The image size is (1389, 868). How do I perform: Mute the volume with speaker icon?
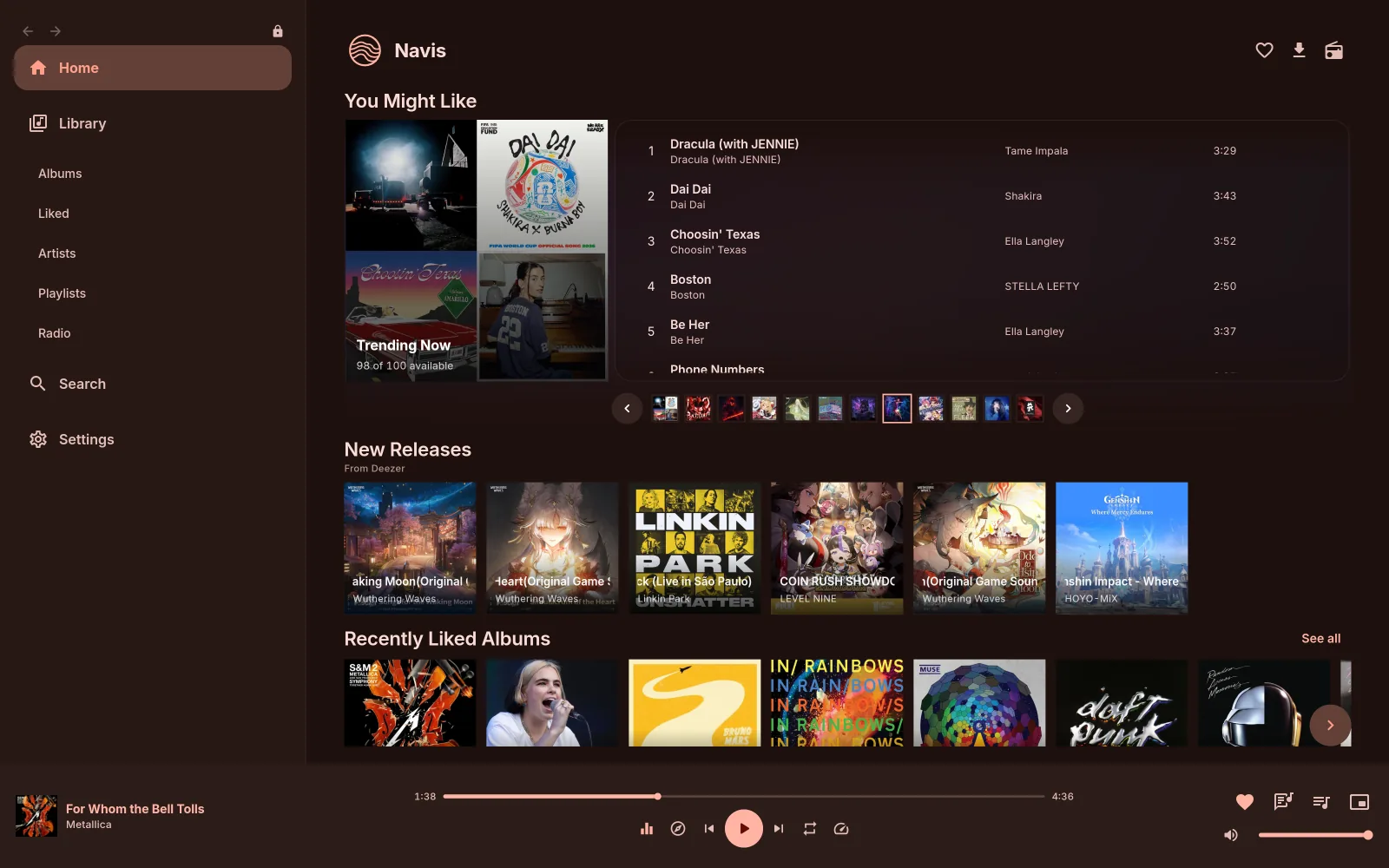tap(1231, 835)
